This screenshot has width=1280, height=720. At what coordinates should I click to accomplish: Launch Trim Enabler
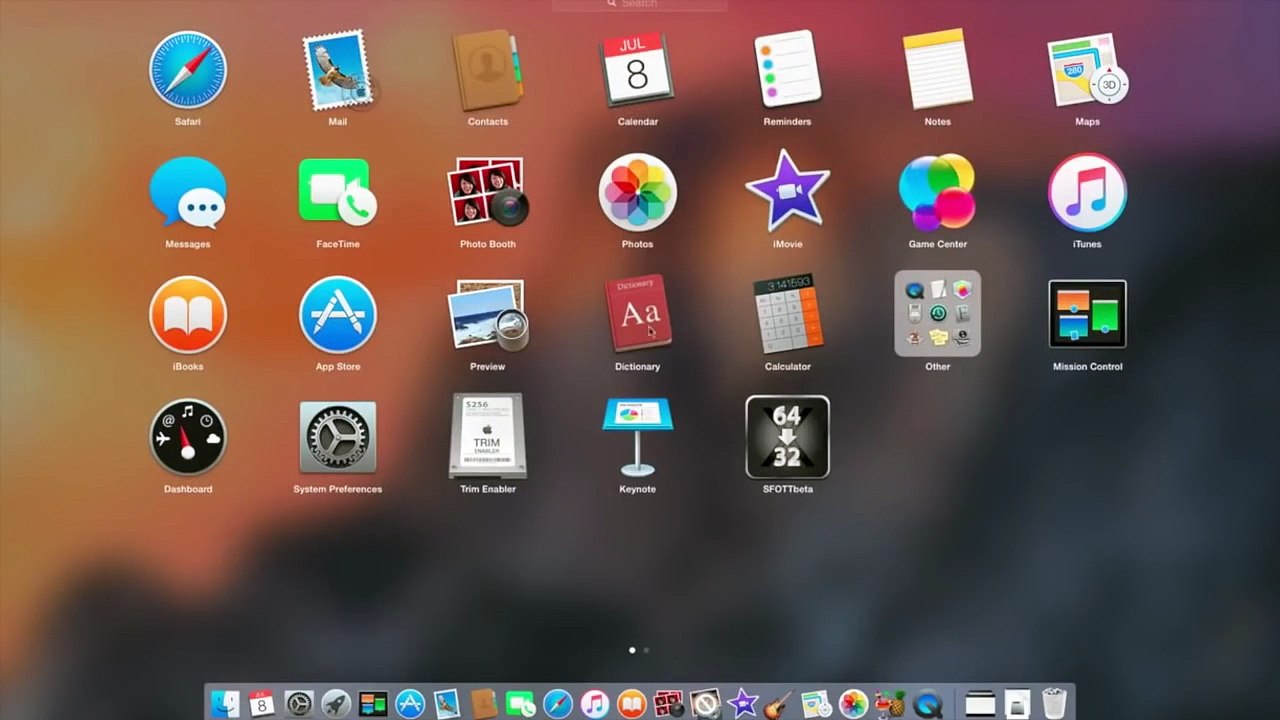point(488,436)
